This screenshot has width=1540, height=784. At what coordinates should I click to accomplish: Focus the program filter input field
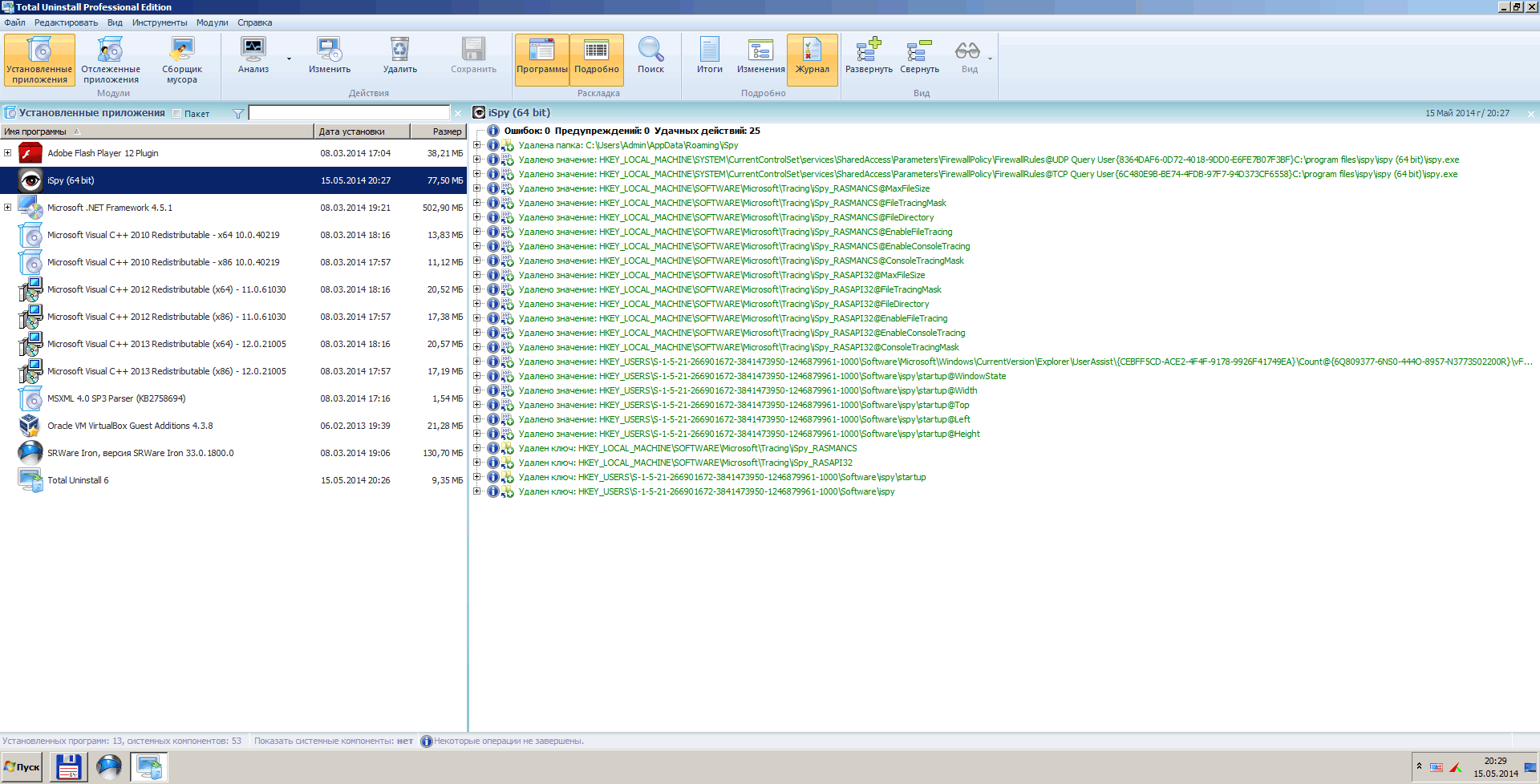(349, 113)
